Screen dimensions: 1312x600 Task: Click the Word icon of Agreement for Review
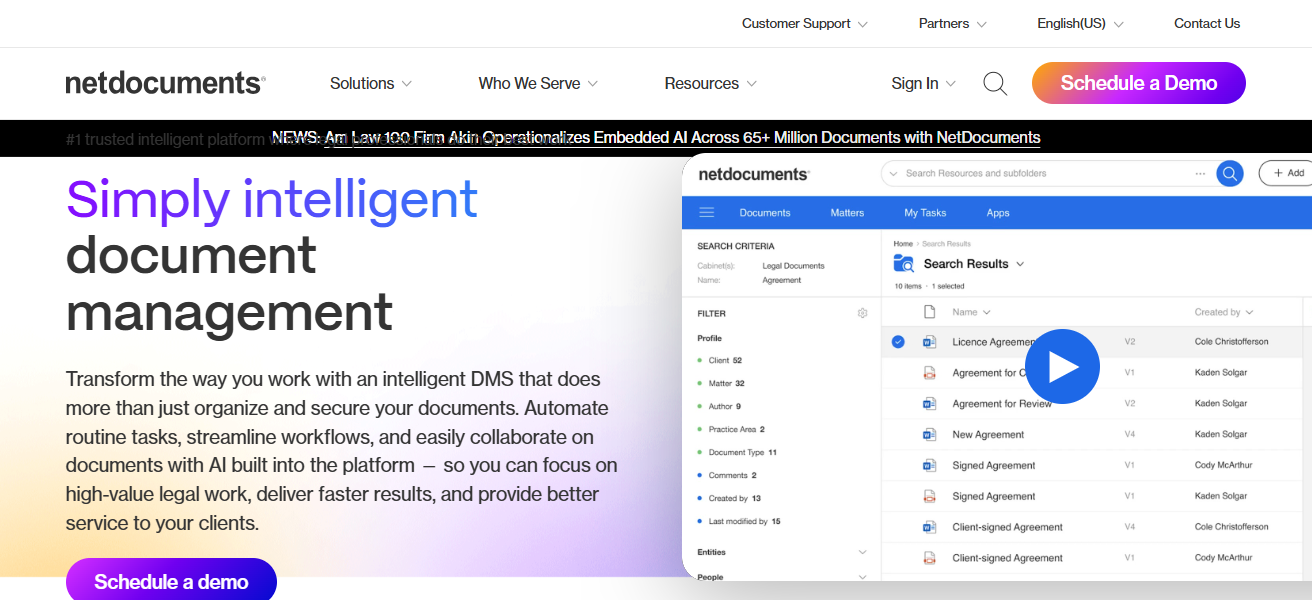(929, 404)
